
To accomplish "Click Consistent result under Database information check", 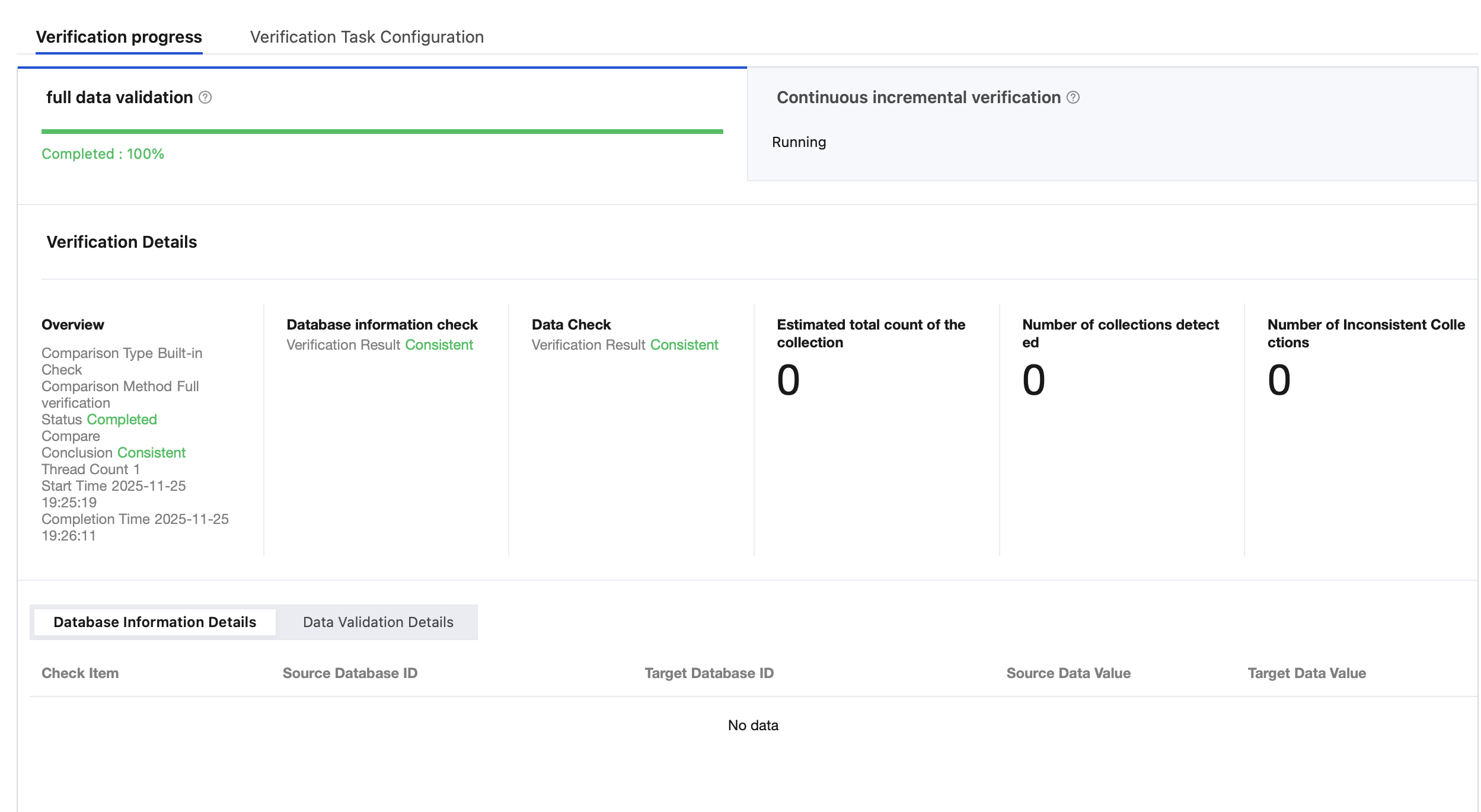I will [439, 344].
